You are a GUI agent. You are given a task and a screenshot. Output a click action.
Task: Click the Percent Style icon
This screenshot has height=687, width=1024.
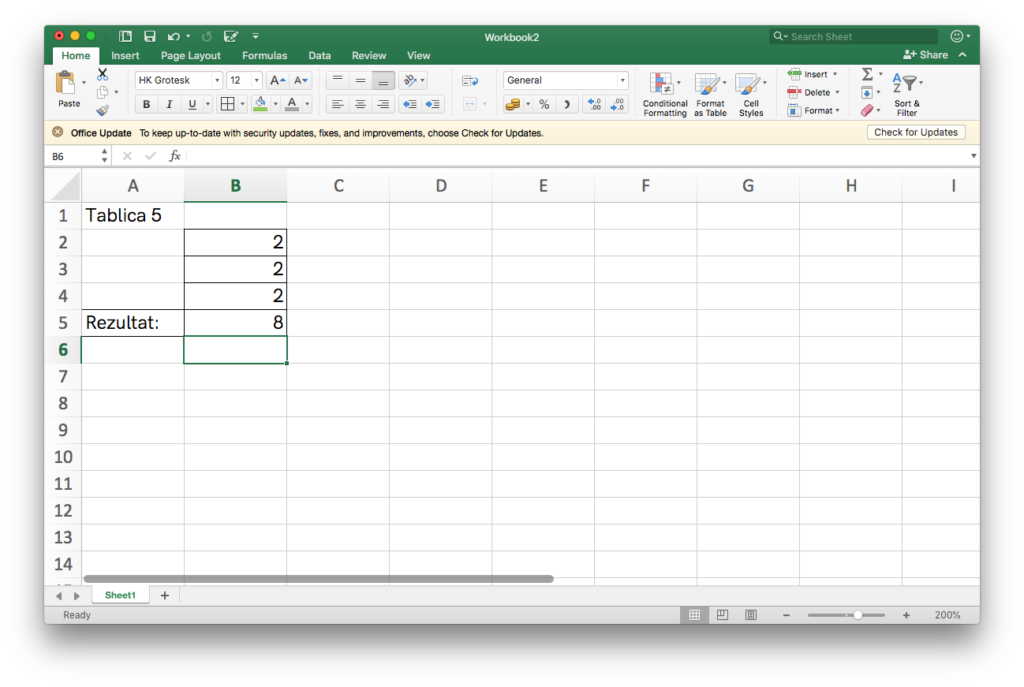(544, 104)
